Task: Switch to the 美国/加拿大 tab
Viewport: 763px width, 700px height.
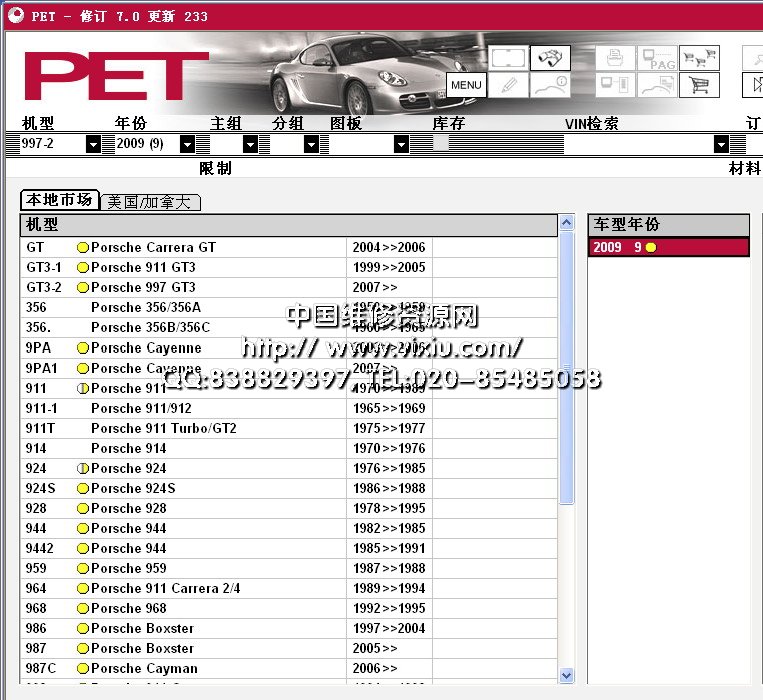Action: [149, 202]
